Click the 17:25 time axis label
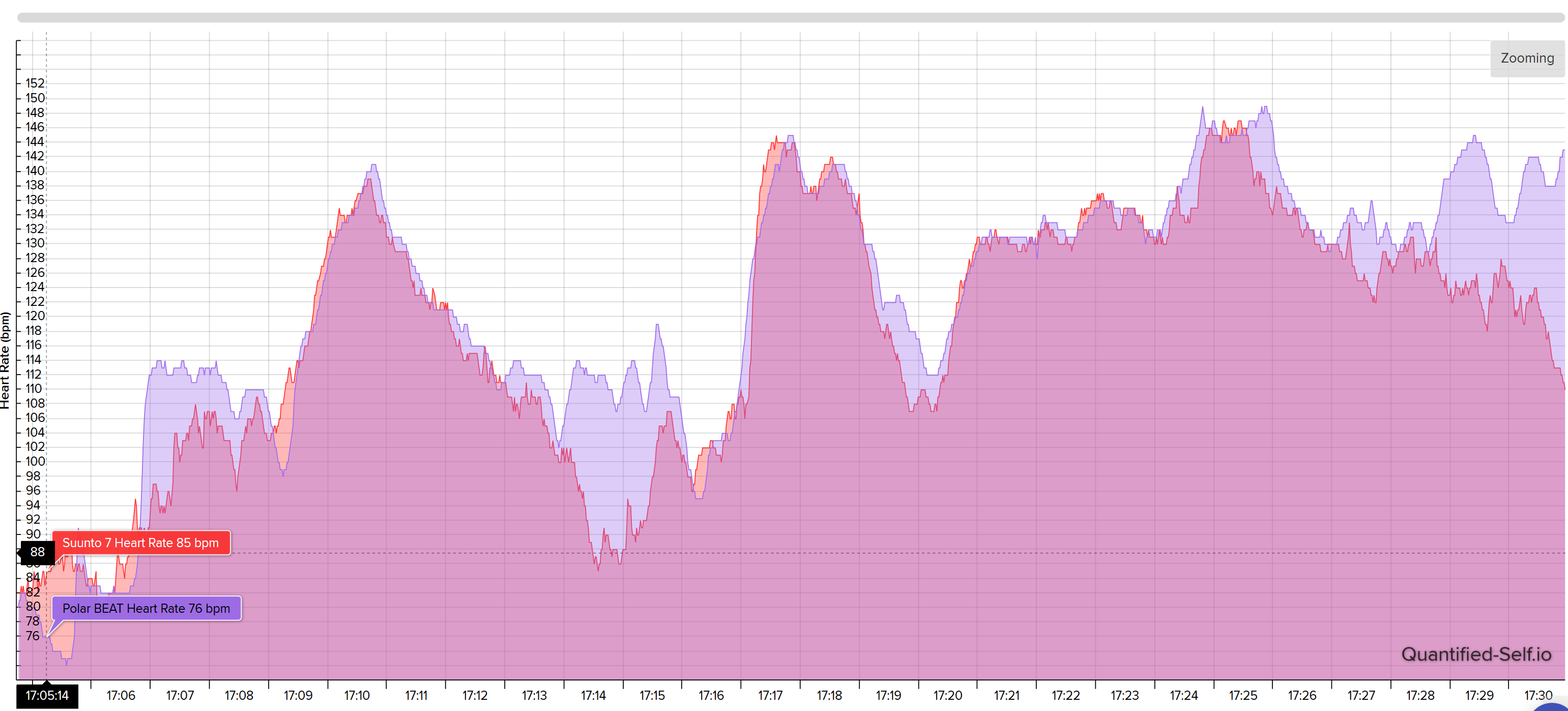The height and width of the screenshot is (711, 1568). click(1243, 695)
